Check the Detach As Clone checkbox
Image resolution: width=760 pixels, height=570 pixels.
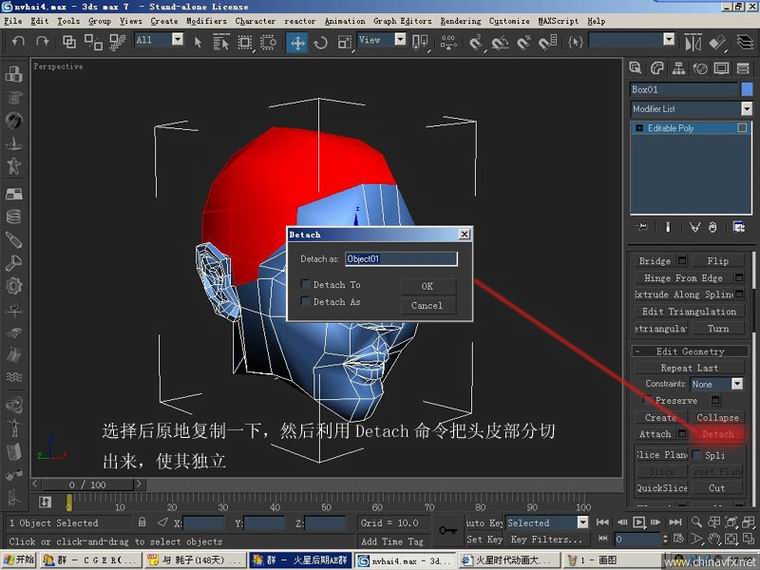305,301
